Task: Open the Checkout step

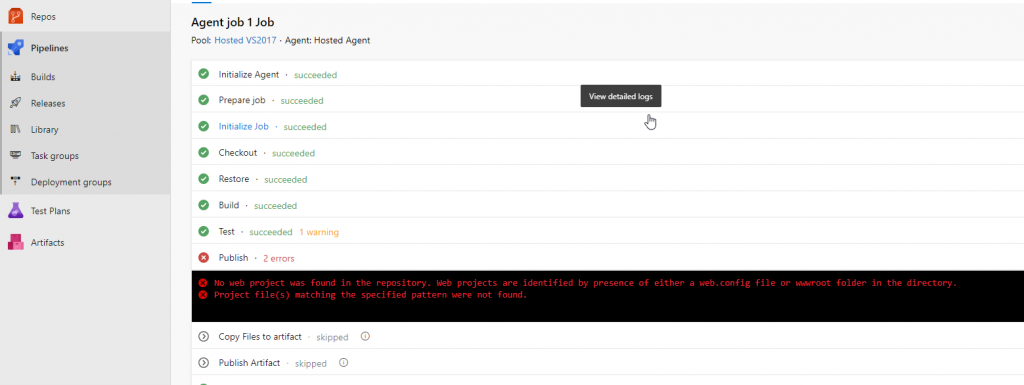Action: 238,153
